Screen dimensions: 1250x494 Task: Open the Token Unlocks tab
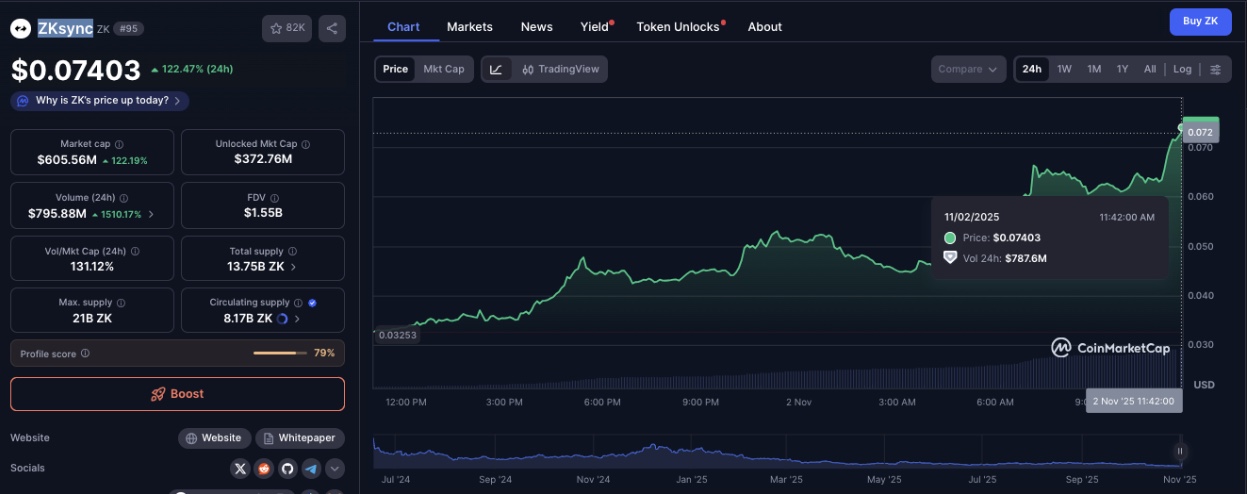click(x=679, y=27)
